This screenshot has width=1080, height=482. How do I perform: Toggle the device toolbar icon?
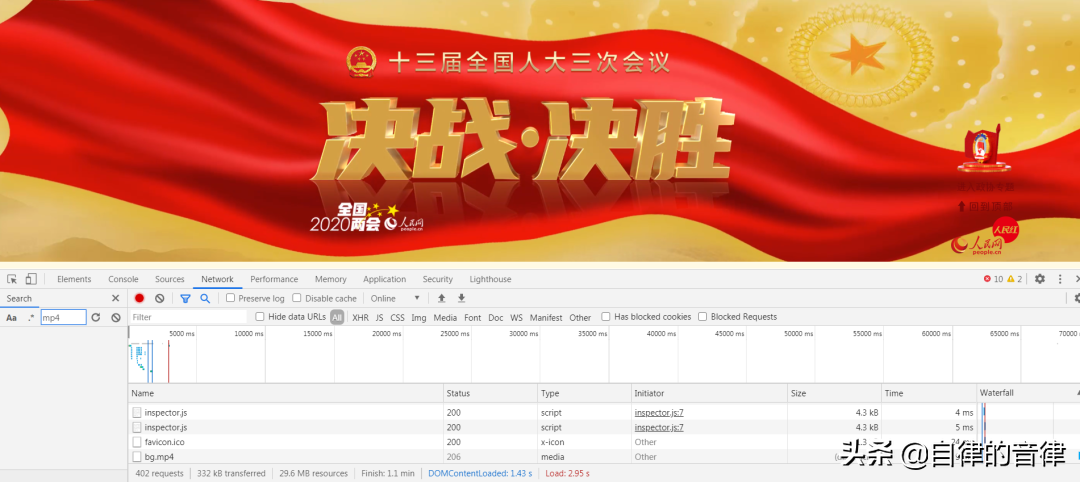pos(31,279)
